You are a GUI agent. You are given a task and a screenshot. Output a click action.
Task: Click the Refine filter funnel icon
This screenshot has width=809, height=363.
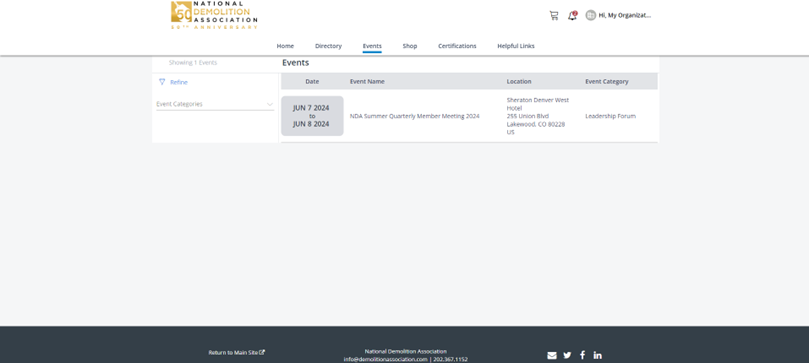coord(162,82)
